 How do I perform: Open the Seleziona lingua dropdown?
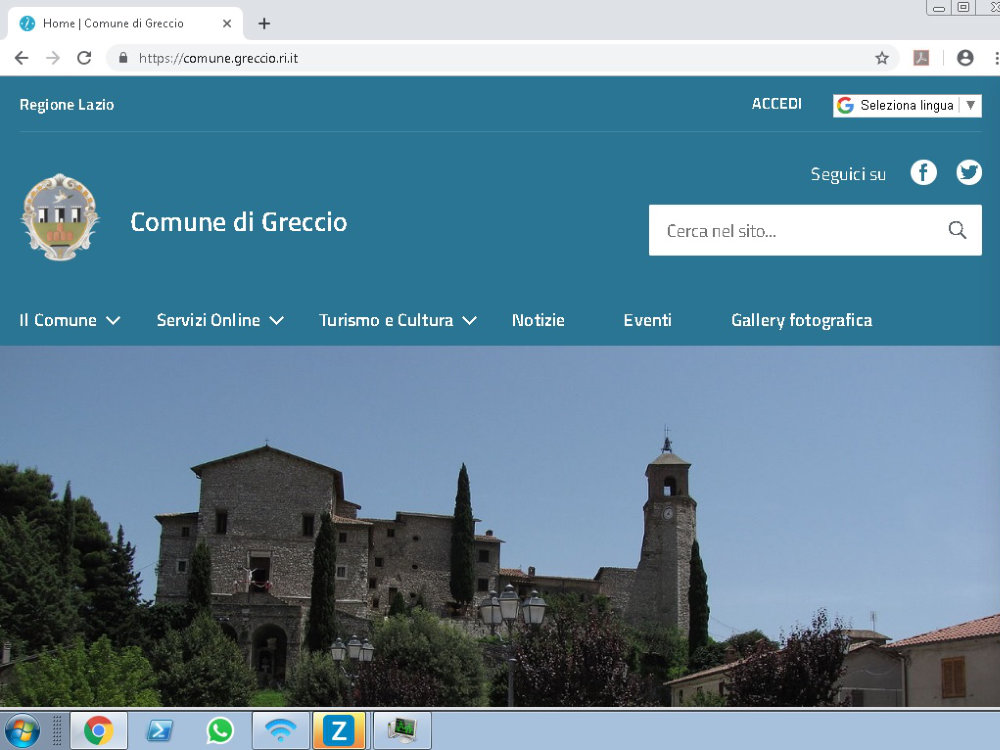[x=907, y=105]
